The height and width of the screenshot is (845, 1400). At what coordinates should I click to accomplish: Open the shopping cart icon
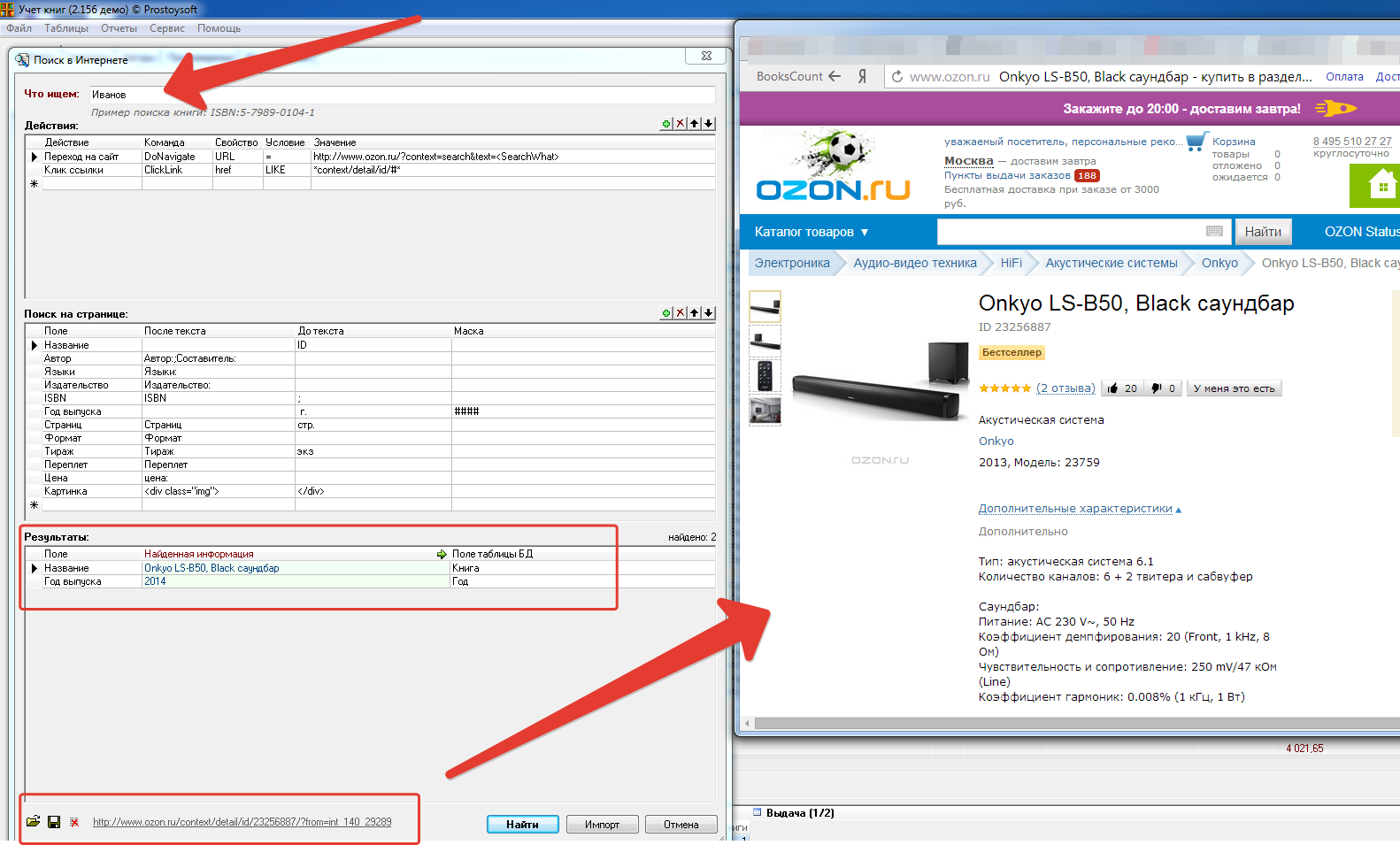(1196, 142)
